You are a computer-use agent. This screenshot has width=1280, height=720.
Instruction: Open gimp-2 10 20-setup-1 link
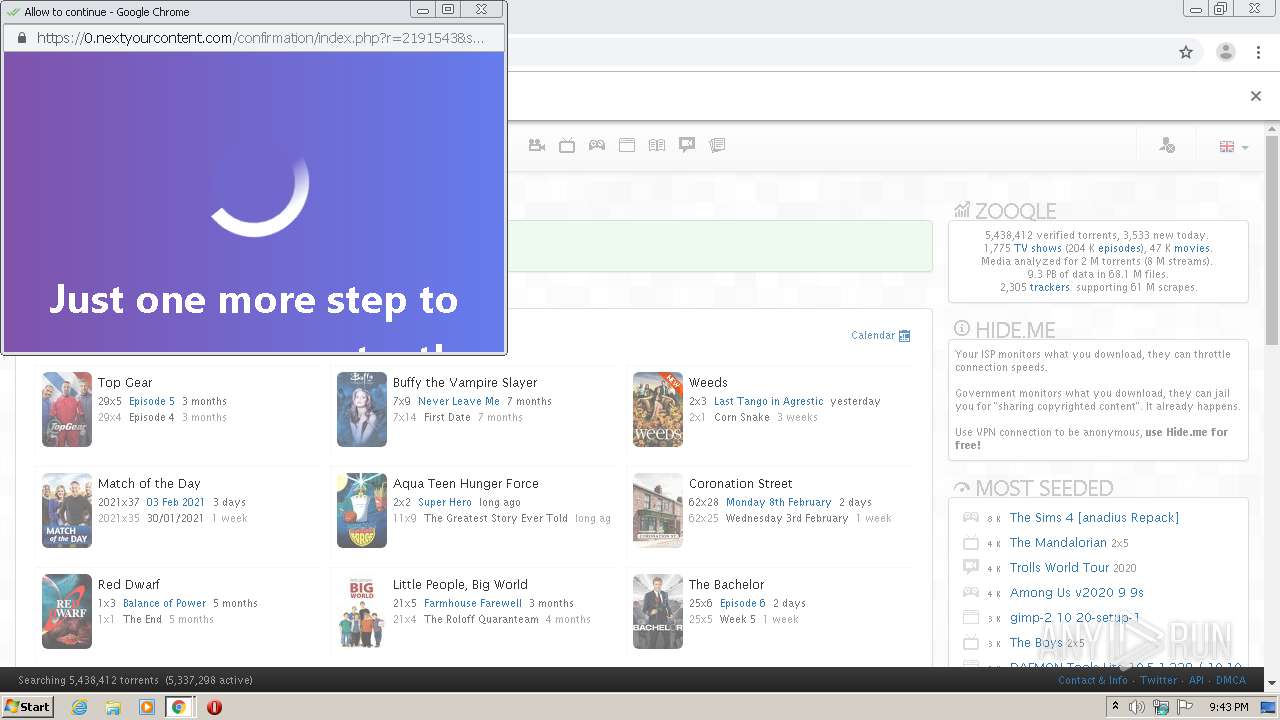(1075, 617)
